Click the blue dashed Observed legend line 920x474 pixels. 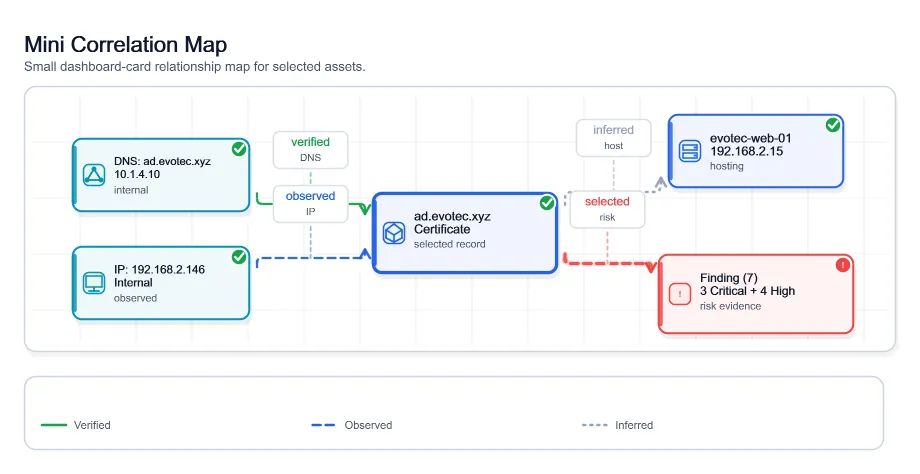(x=323, y=425)
